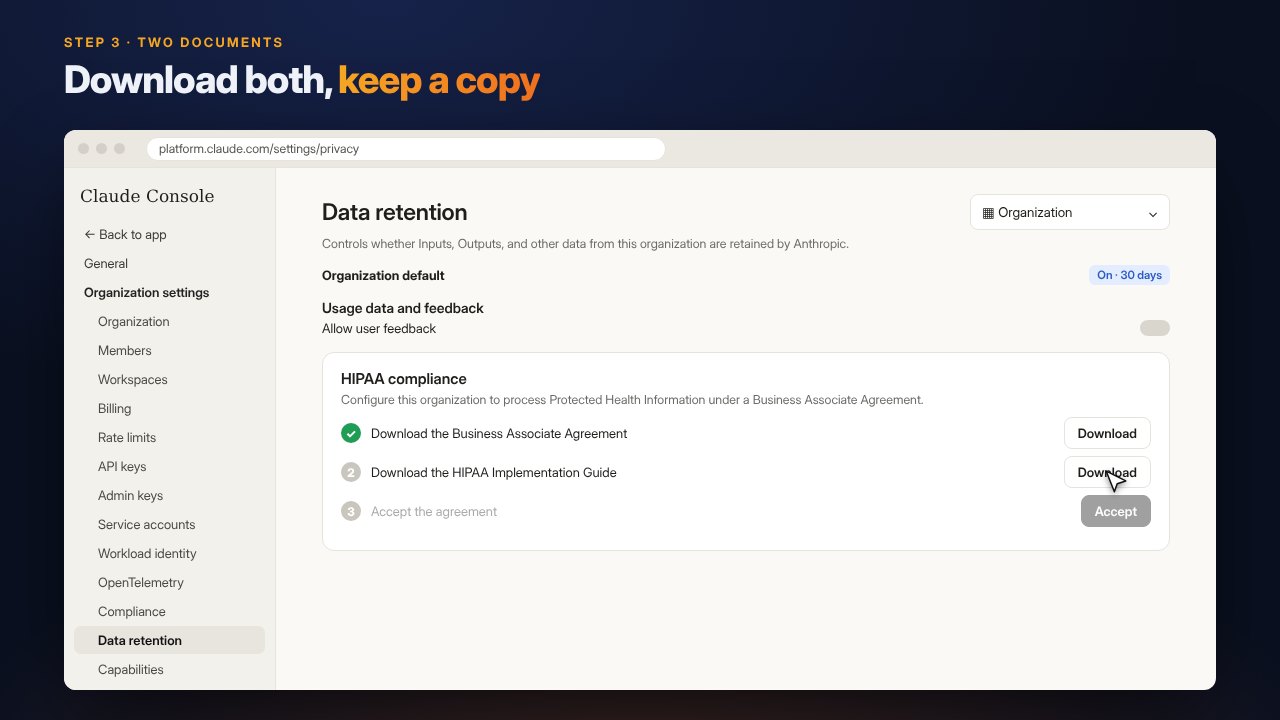
Task: Toggle the Allow user feedback switch
Action: tap(1154, 328)
